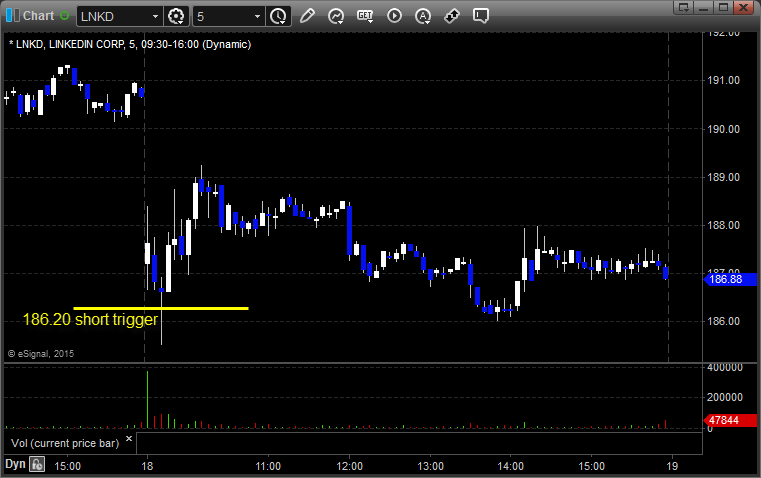
Task: Click the 190.00 price axis label
Action: [724, 129]
